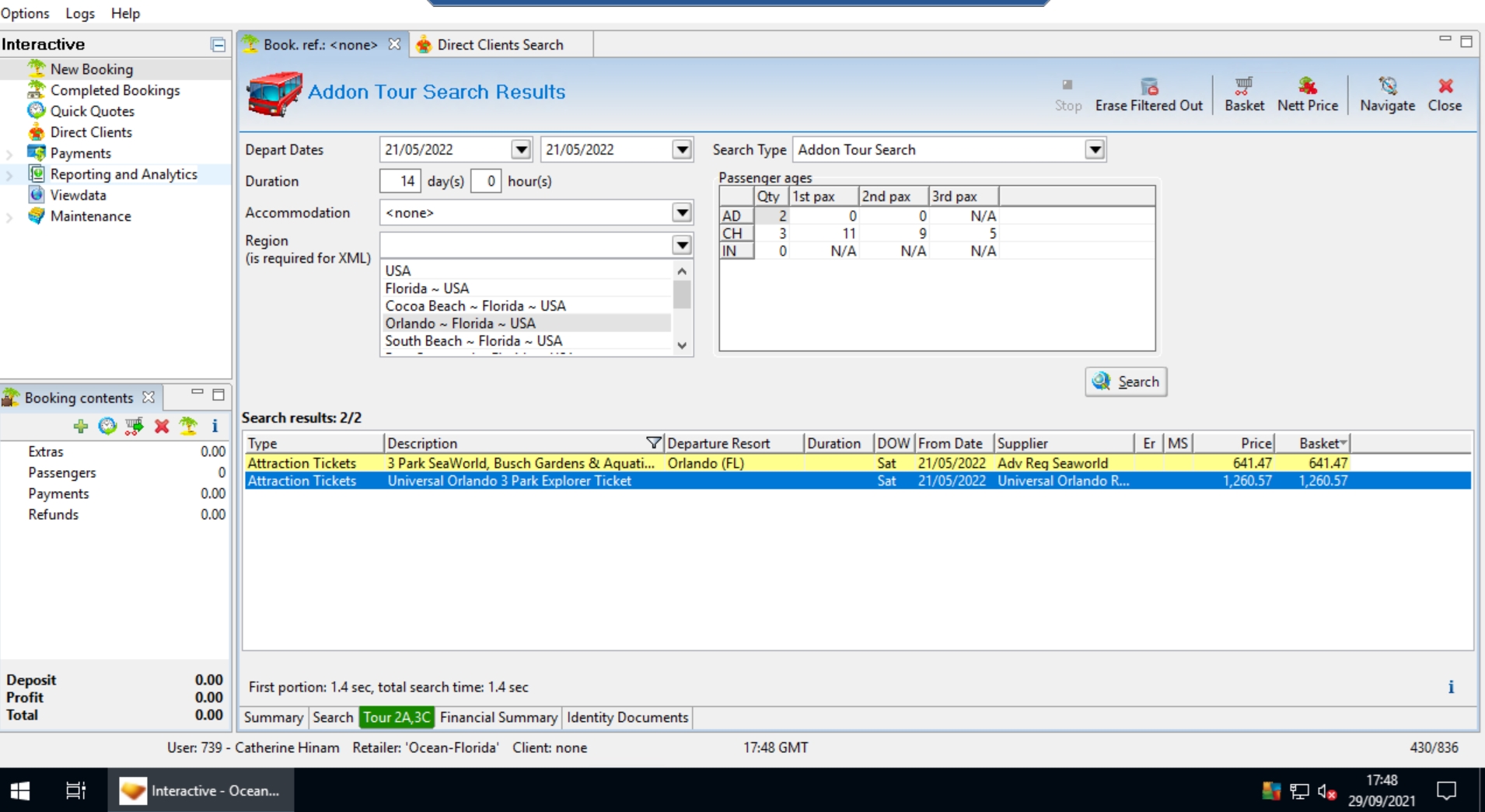Screen dimensions: 1485x812
Task: Select 'USA' in the Region list
Action: pyautogui.click(x=526, y=270)
